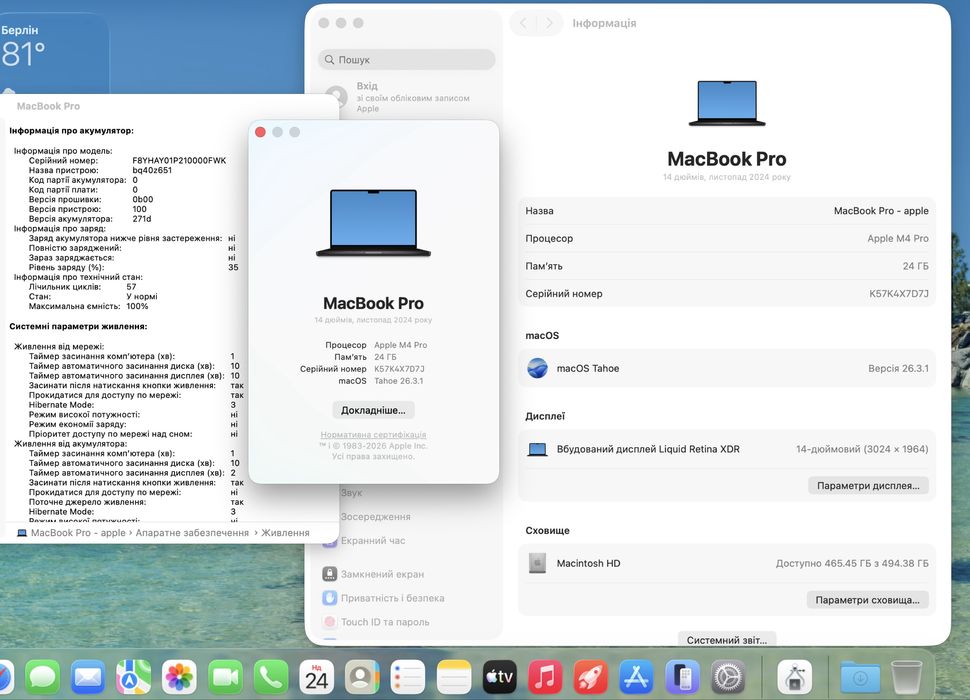970x700 pixels.
Task: Go forward with the Settings forward arrow
Action: [x=549, y=23]
